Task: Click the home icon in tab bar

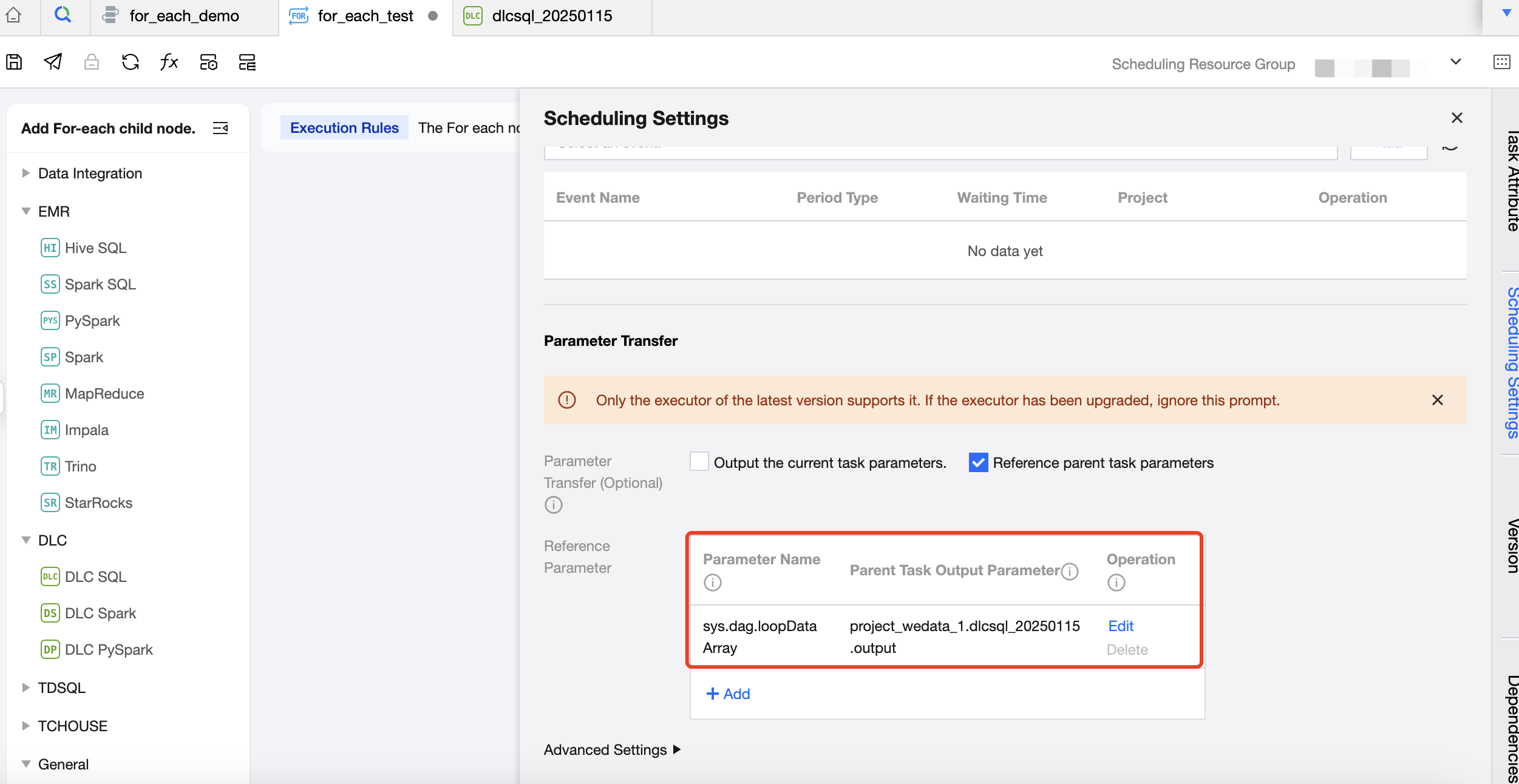Action: [13, 15]
